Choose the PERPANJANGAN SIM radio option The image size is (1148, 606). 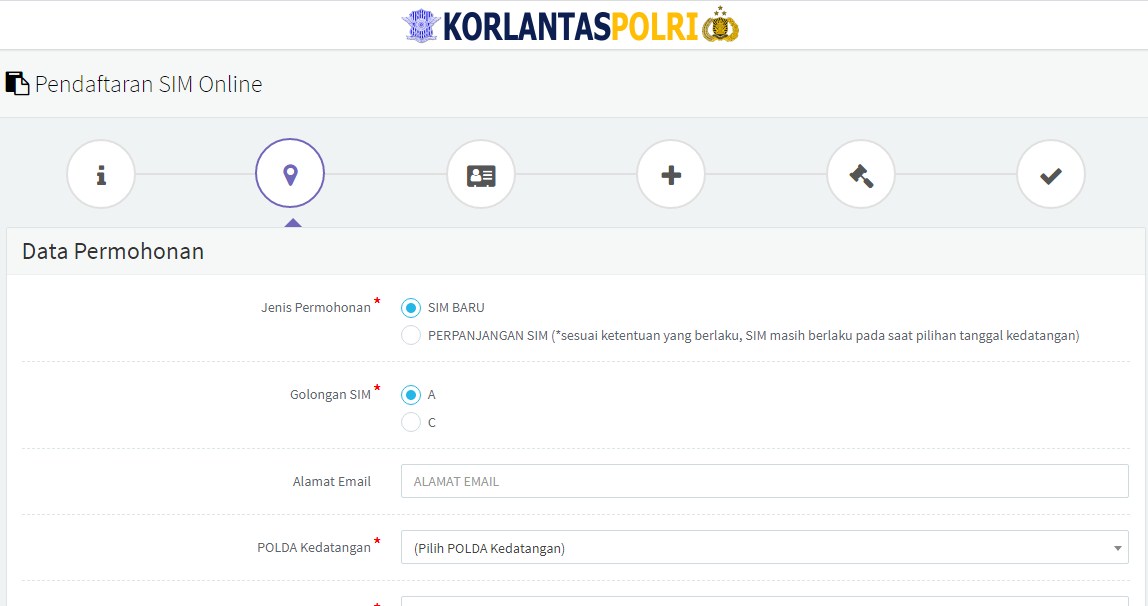[411, 335]
